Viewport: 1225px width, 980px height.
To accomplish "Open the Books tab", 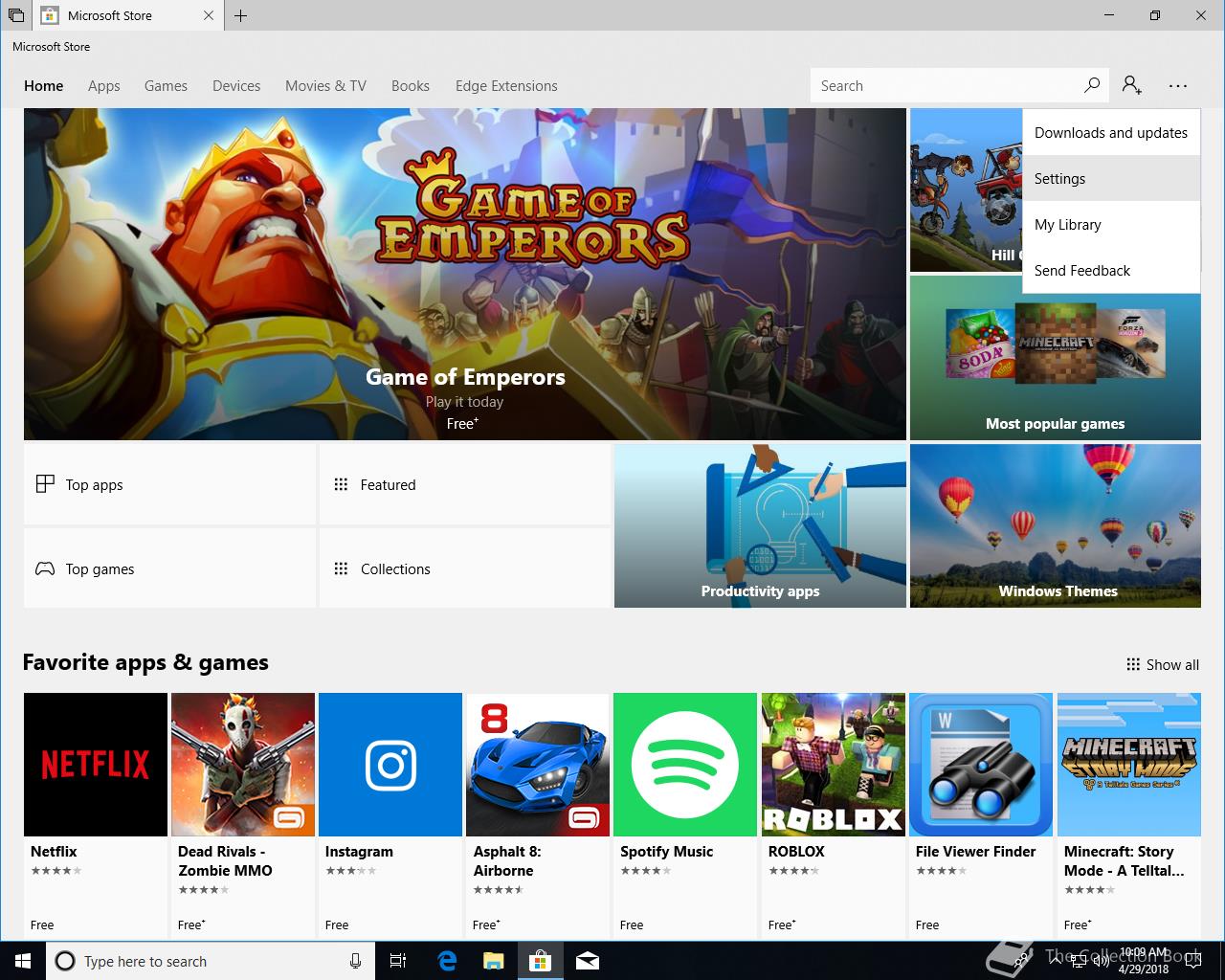I will point(411,85).
